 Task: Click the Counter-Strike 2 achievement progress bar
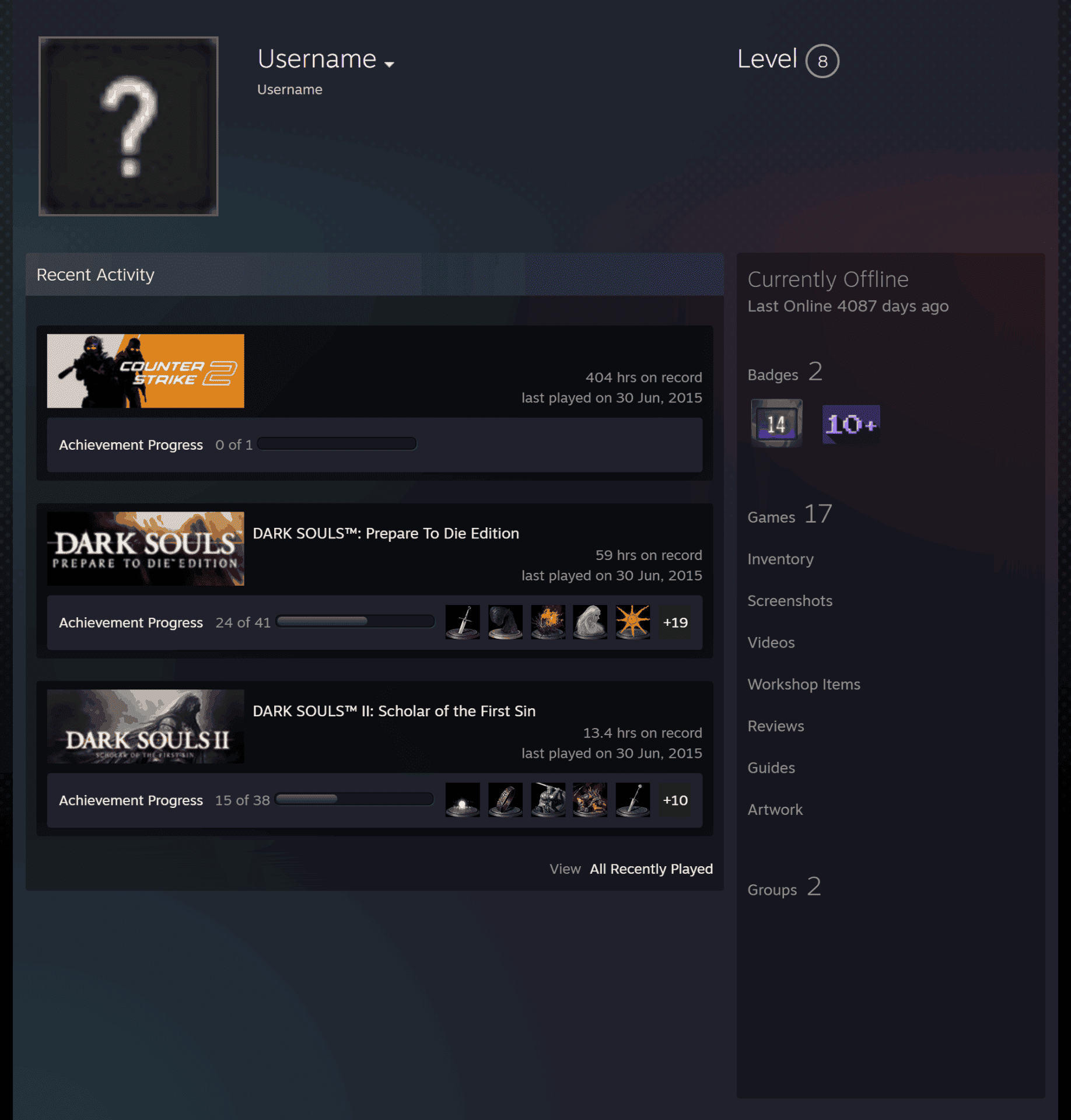(337, 444)
